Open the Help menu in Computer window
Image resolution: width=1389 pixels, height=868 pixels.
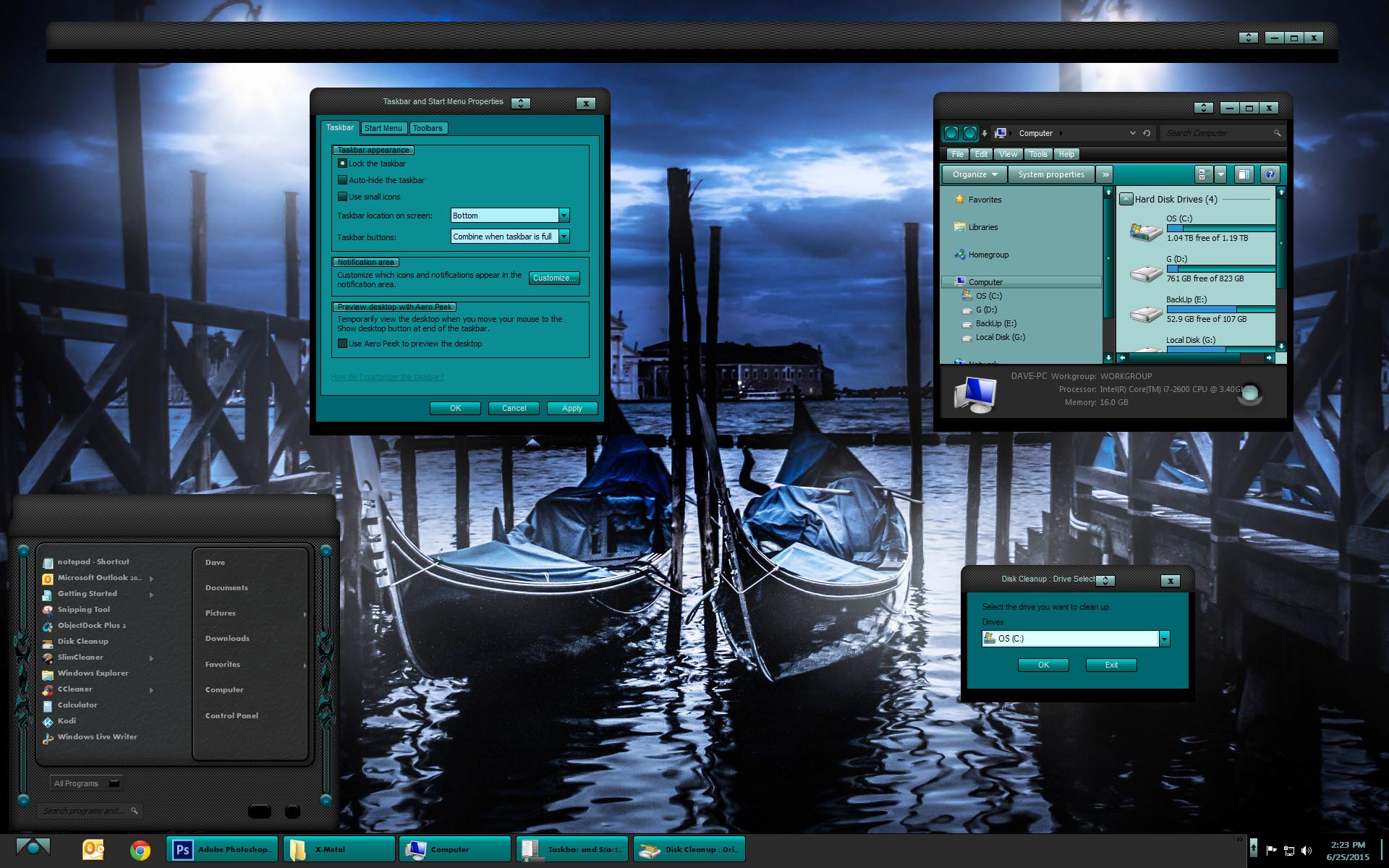point(1066,154)
